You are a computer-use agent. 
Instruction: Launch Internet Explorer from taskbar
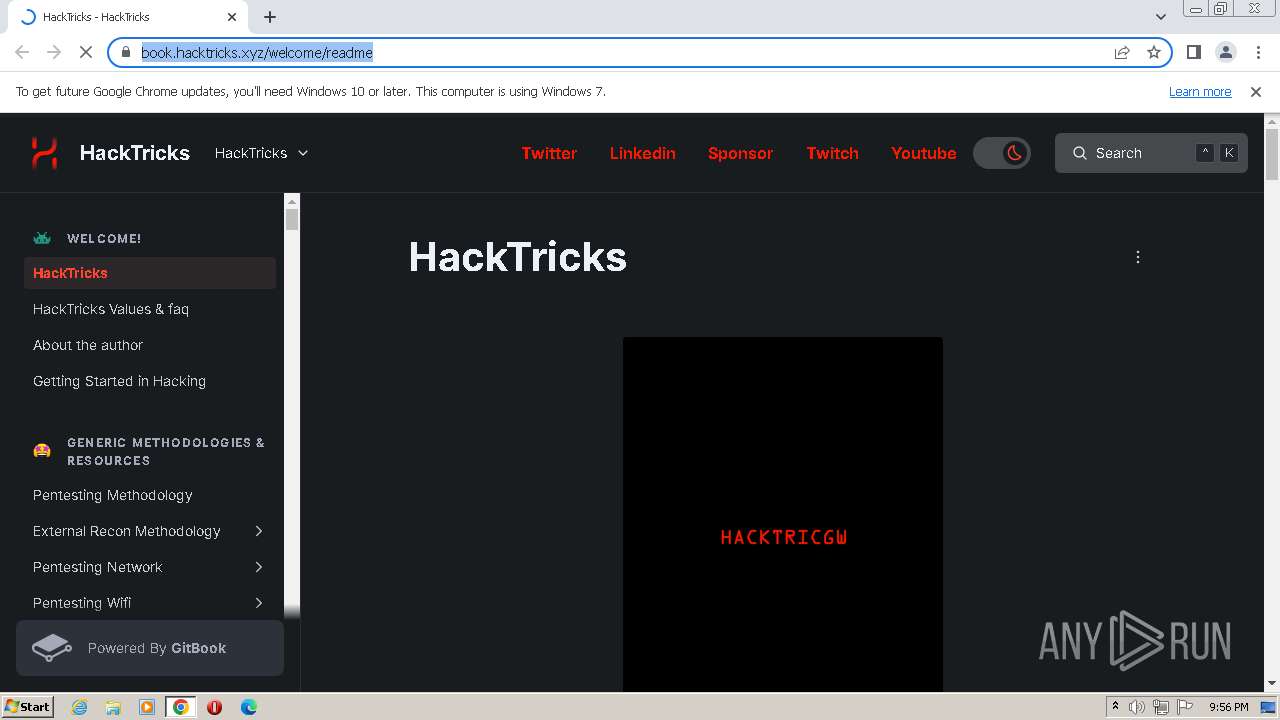(x=79, y=707)
